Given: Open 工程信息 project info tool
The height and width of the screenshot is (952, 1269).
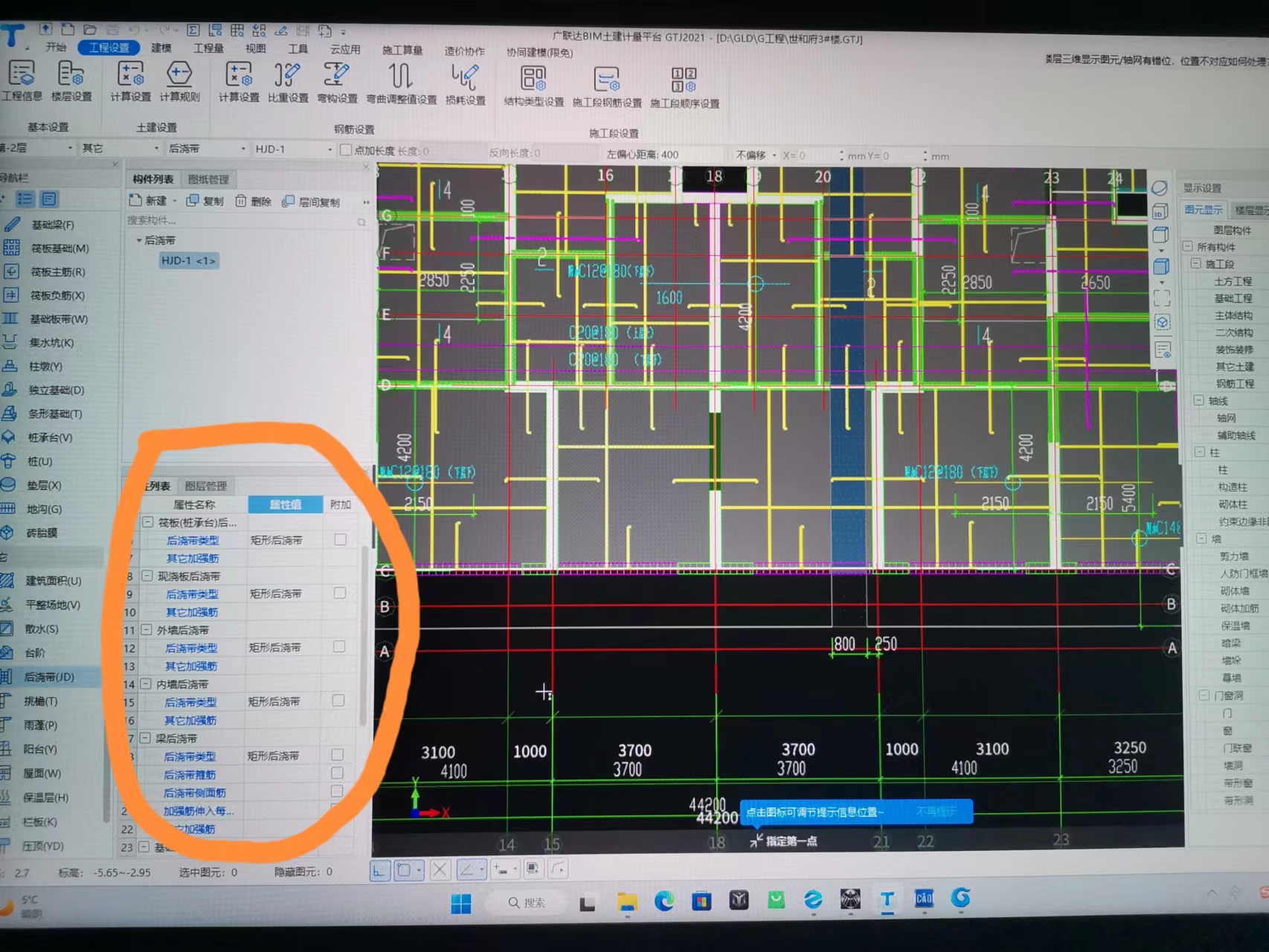Looking at the screenshot, I should [22, 80].
